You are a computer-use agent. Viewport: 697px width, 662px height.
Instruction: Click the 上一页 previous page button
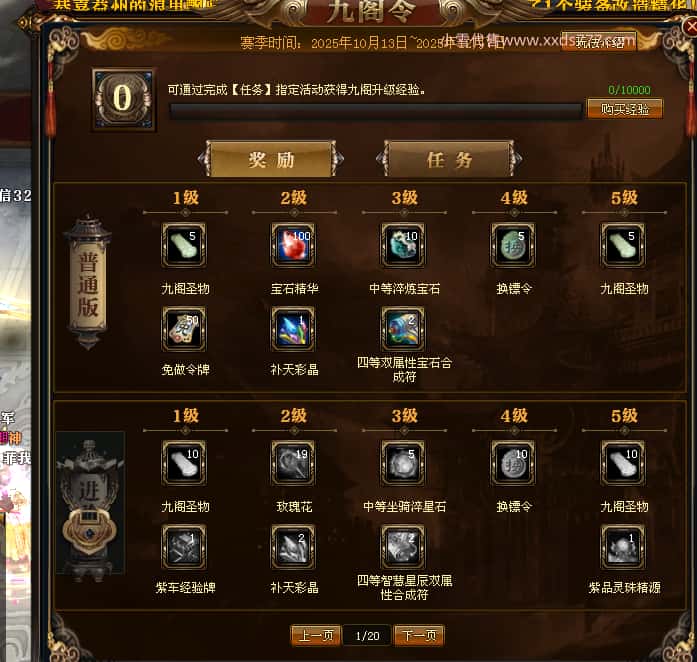point(316,635)
